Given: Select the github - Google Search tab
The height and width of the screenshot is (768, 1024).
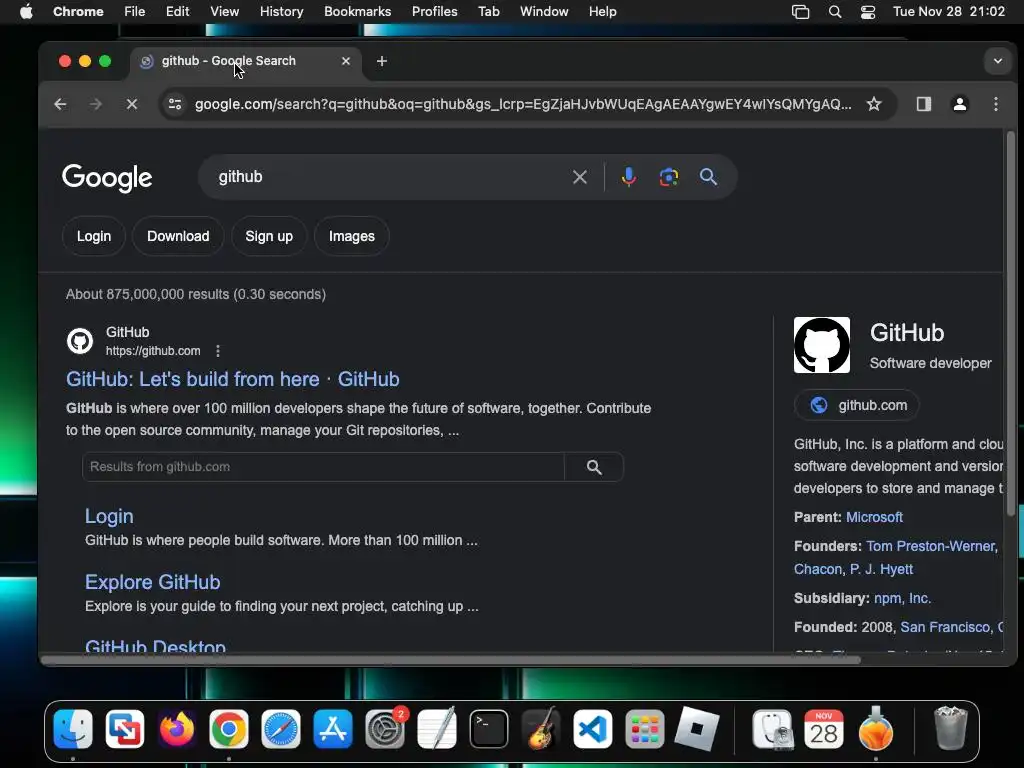Looking at the screenshot, I should click(245, 61).
